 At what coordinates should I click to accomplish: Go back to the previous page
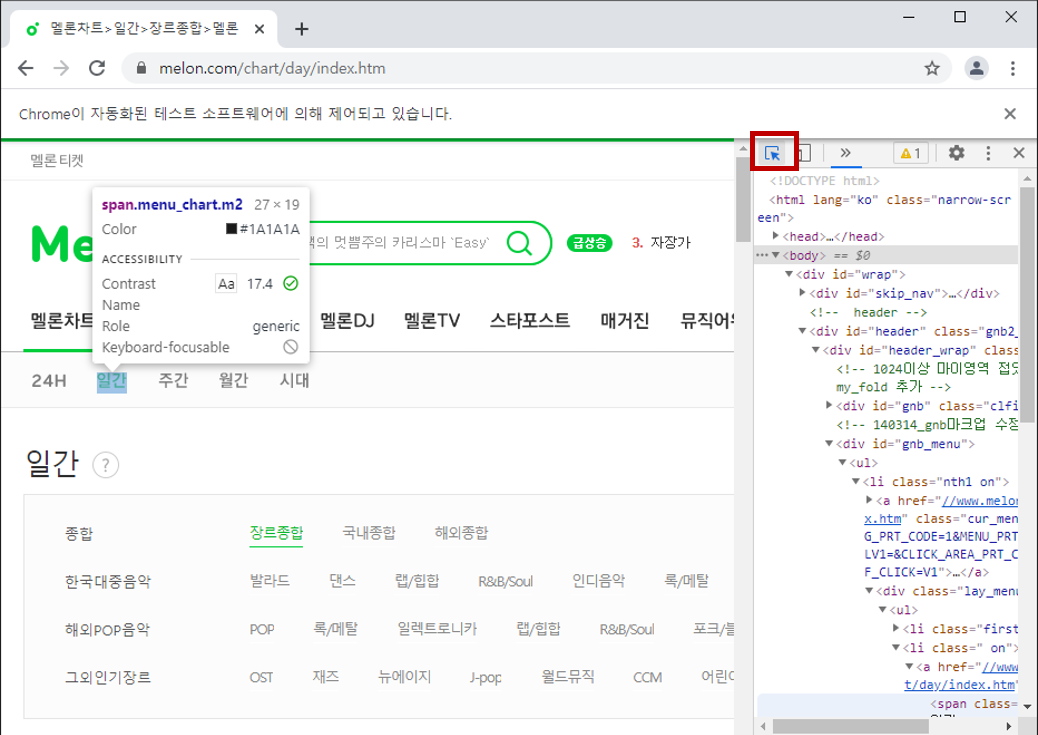26,68
